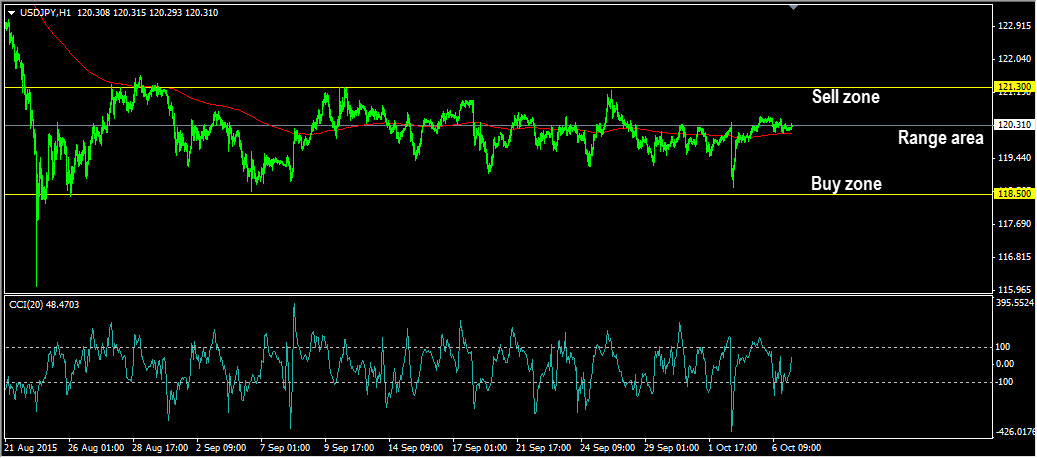Image resolution: width=1037 pixels, height=458 pixels.
Task: Select the Sell zone text label
Action: pos(845,97)
